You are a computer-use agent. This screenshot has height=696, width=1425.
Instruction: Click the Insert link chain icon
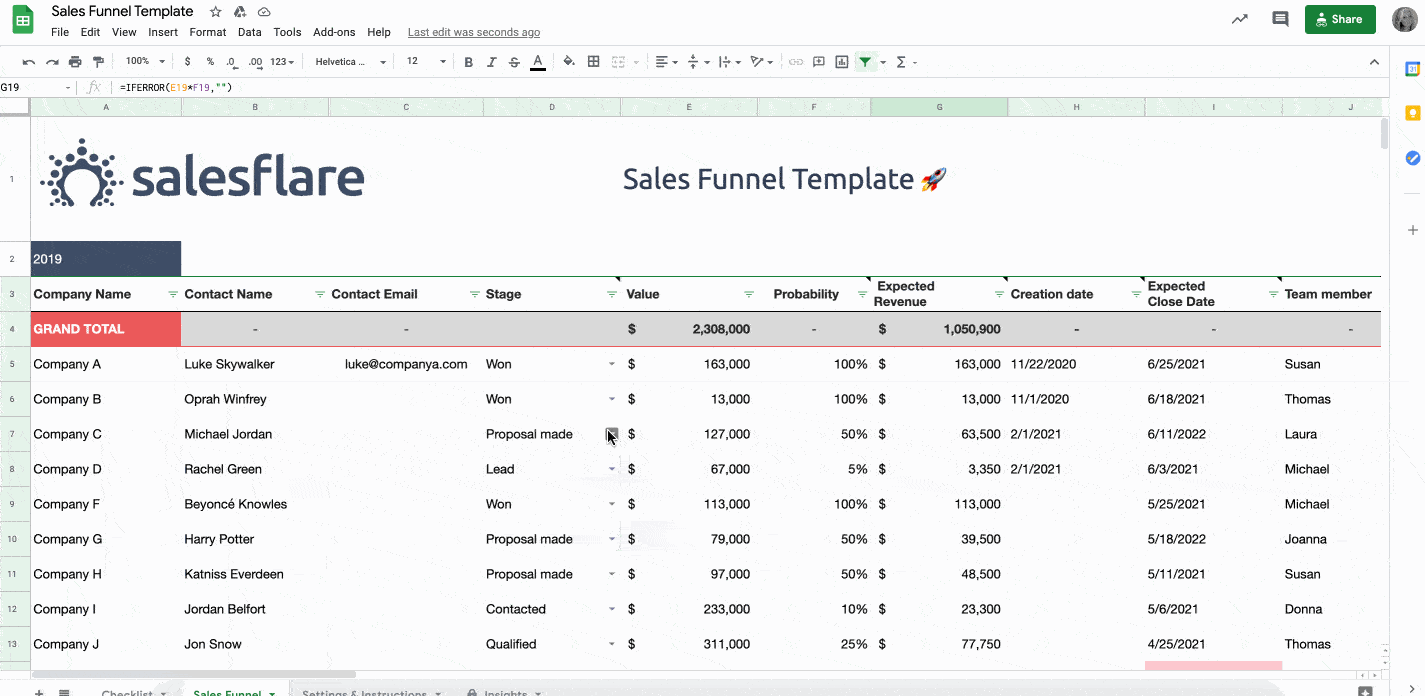pos(796,62)
